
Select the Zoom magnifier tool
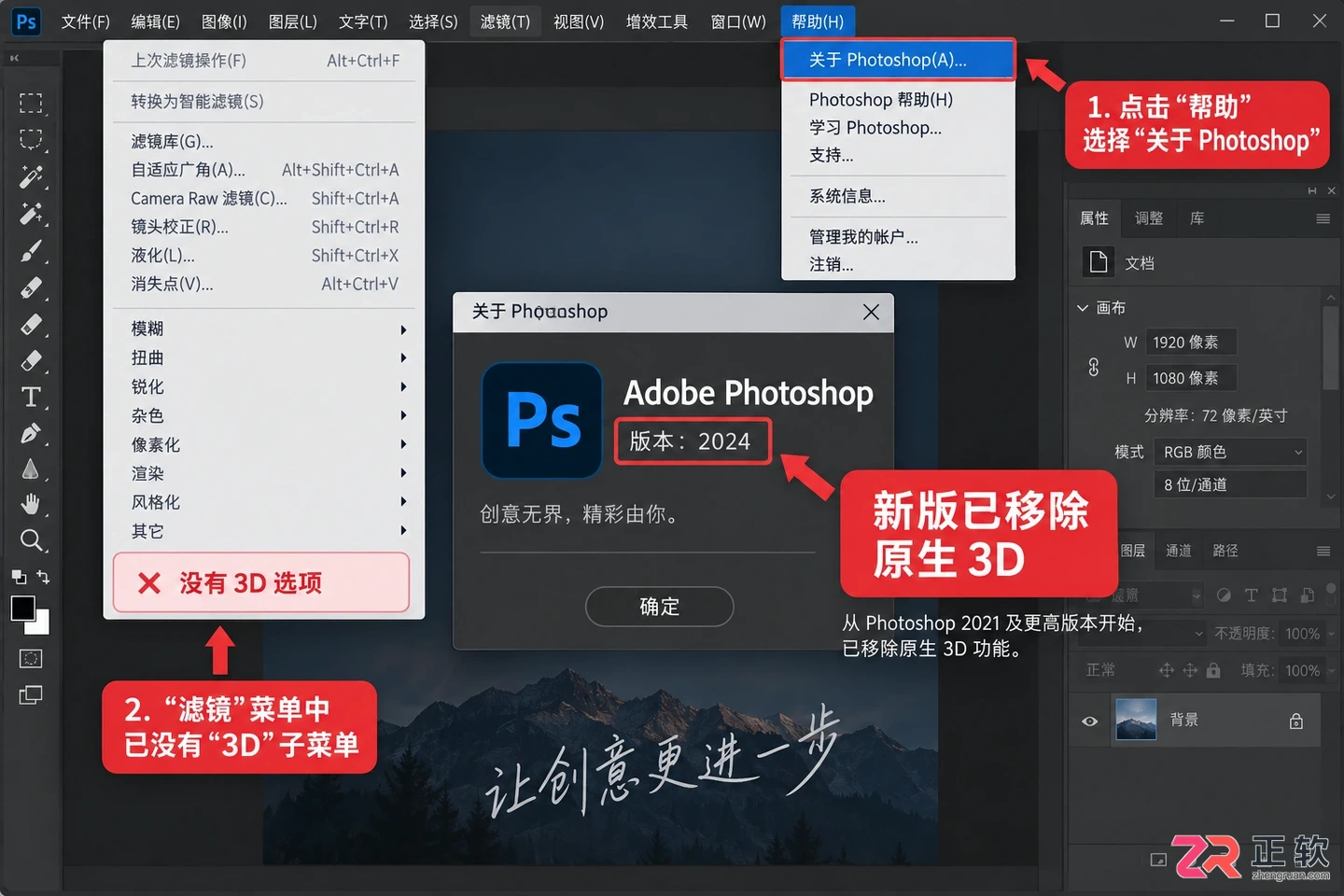[31, 540]
